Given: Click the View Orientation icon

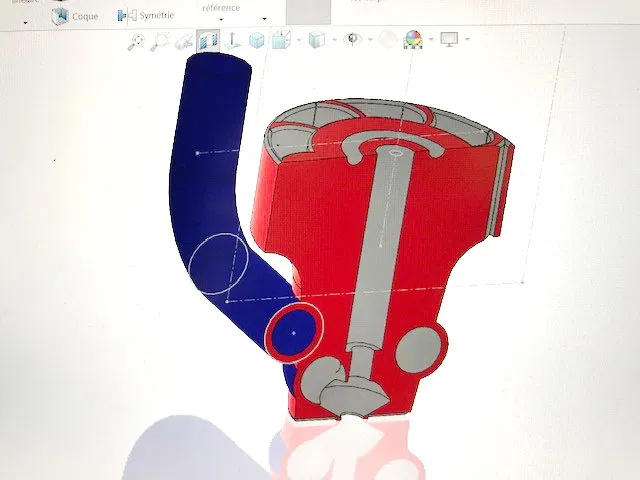Looking at the screenshot, I should point(280,40).
